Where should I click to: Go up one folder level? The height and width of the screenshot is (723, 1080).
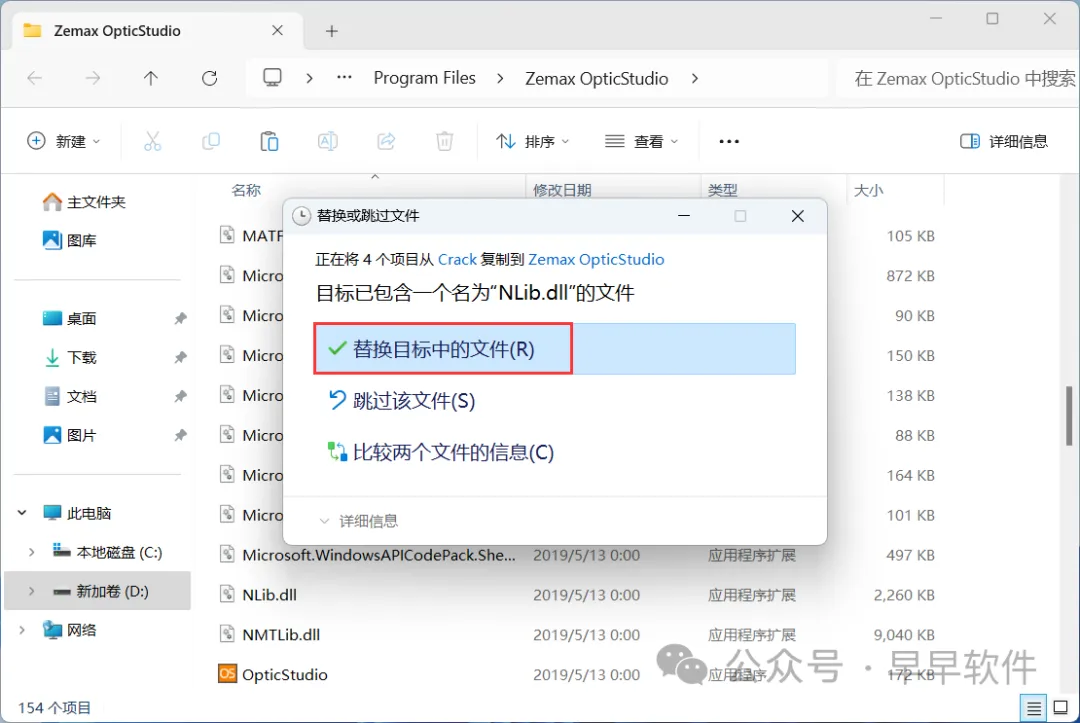point(151,78)
